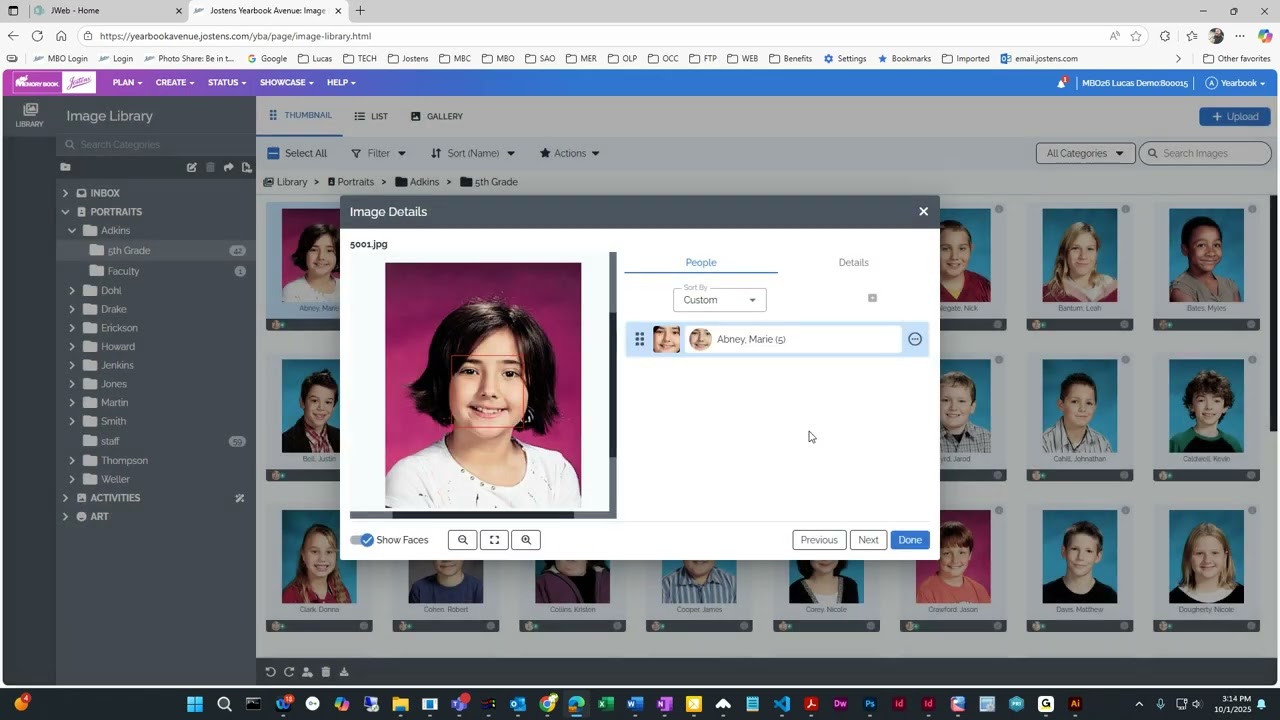Image resolution: width=1280 pixels, height=720 pixels.
Task: Collapse the PORTRAITS category
Action: [x=65, y=212]
